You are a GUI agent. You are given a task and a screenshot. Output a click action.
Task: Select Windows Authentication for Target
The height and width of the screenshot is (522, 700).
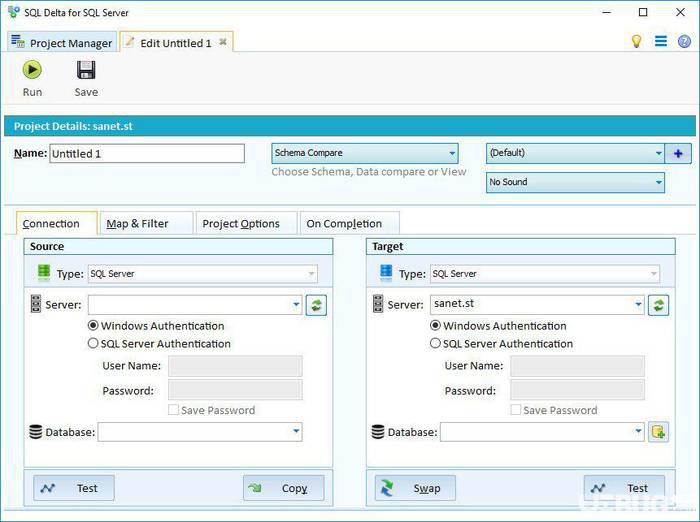(435, 326)
